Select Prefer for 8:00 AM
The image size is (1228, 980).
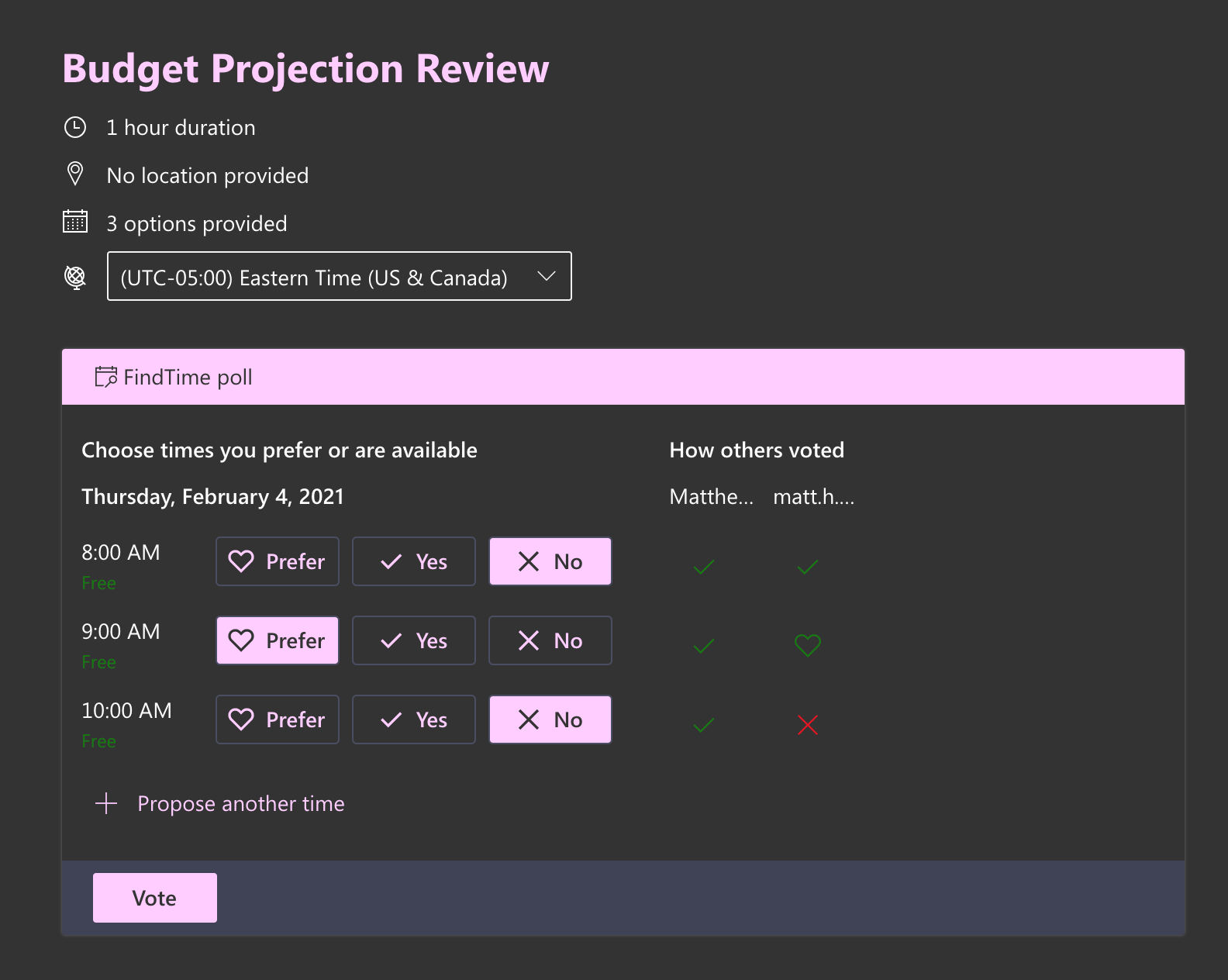point(278,561)
